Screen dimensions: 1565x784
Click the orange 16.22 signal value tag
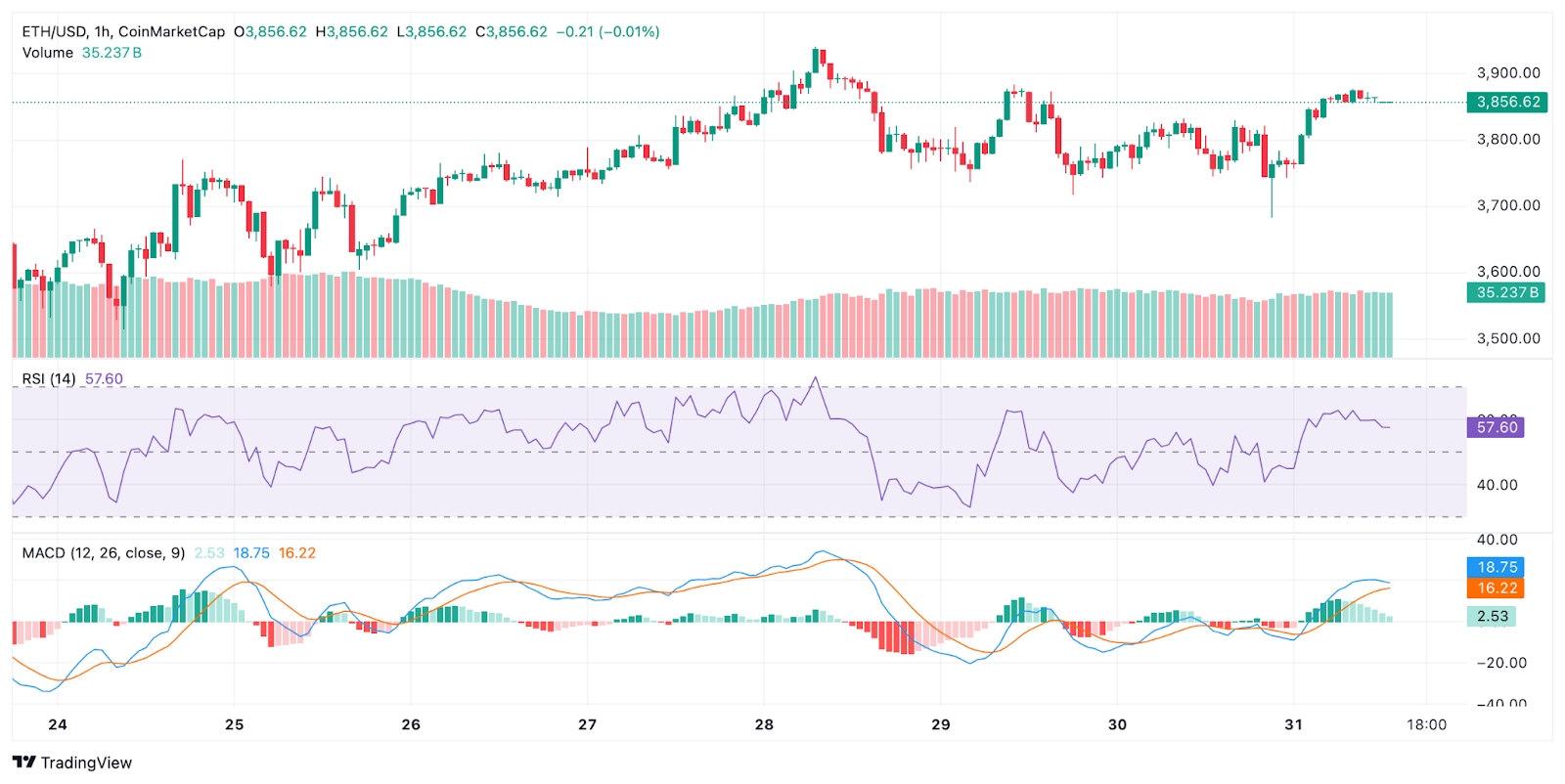click(x=1497, y=588)
